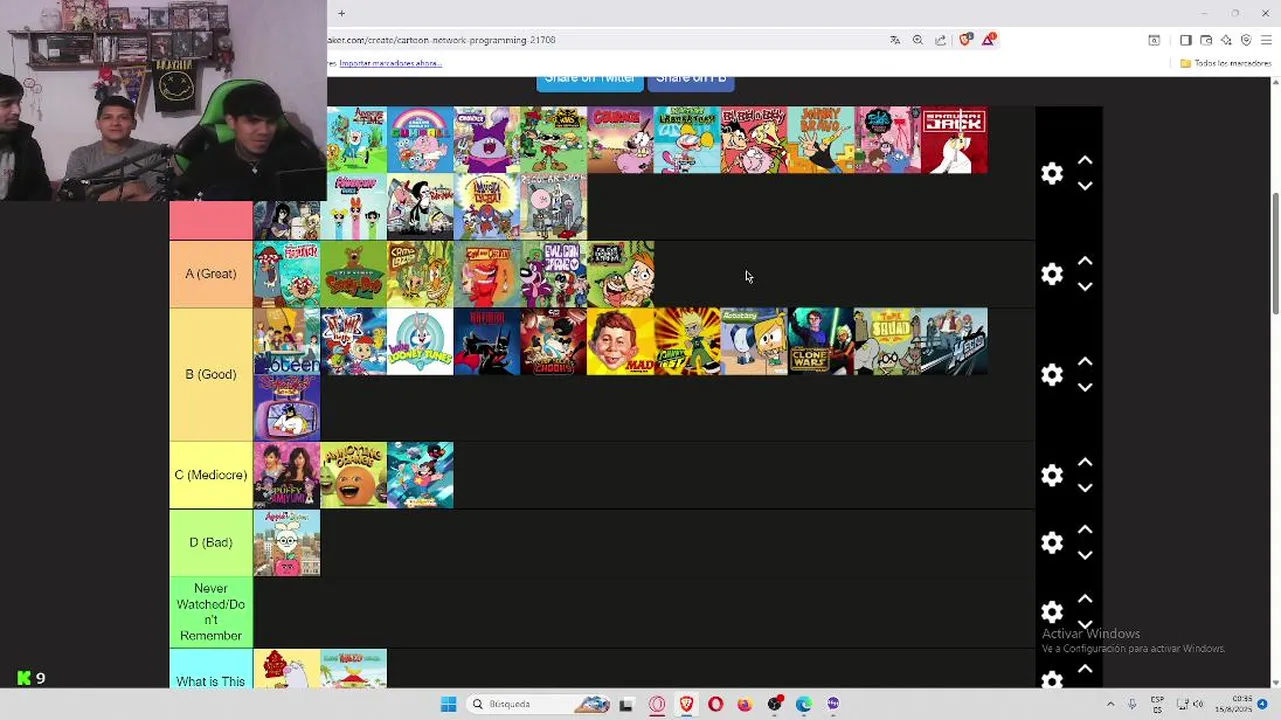Select the Time Squad thumbnail
The image size is (1281, 720).
click(x=888, y=341)
